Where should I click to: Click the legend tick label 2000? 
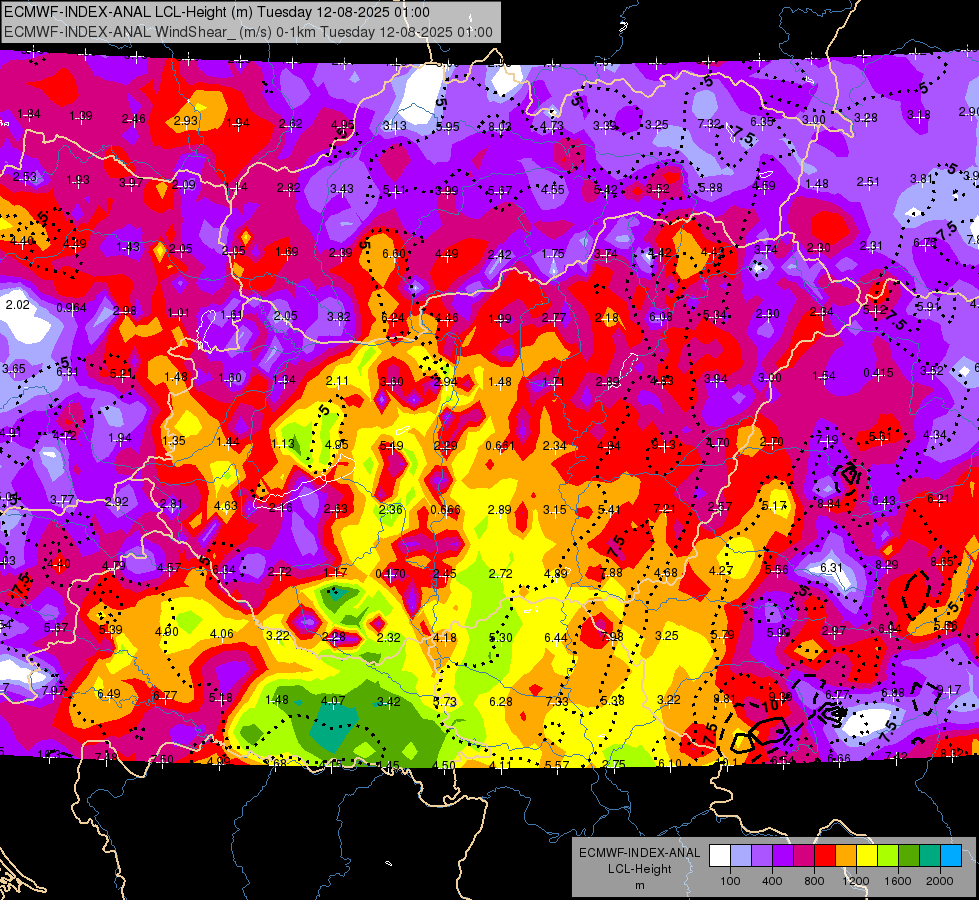940,881
